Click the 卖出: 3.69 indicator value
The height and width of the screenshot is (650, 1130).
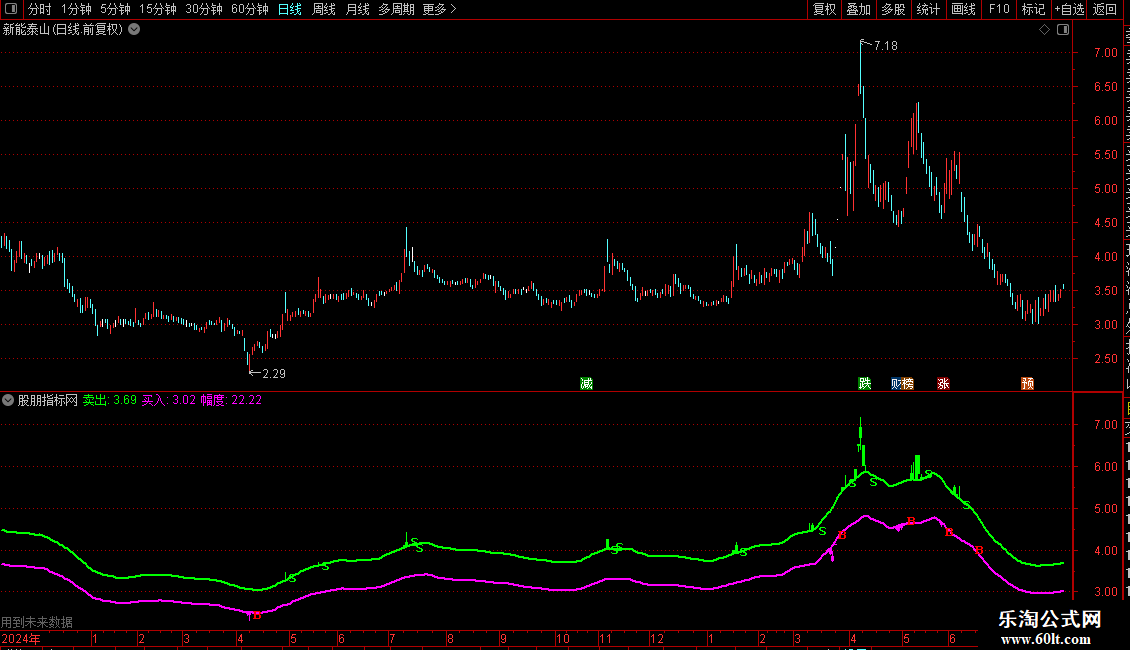110,400
